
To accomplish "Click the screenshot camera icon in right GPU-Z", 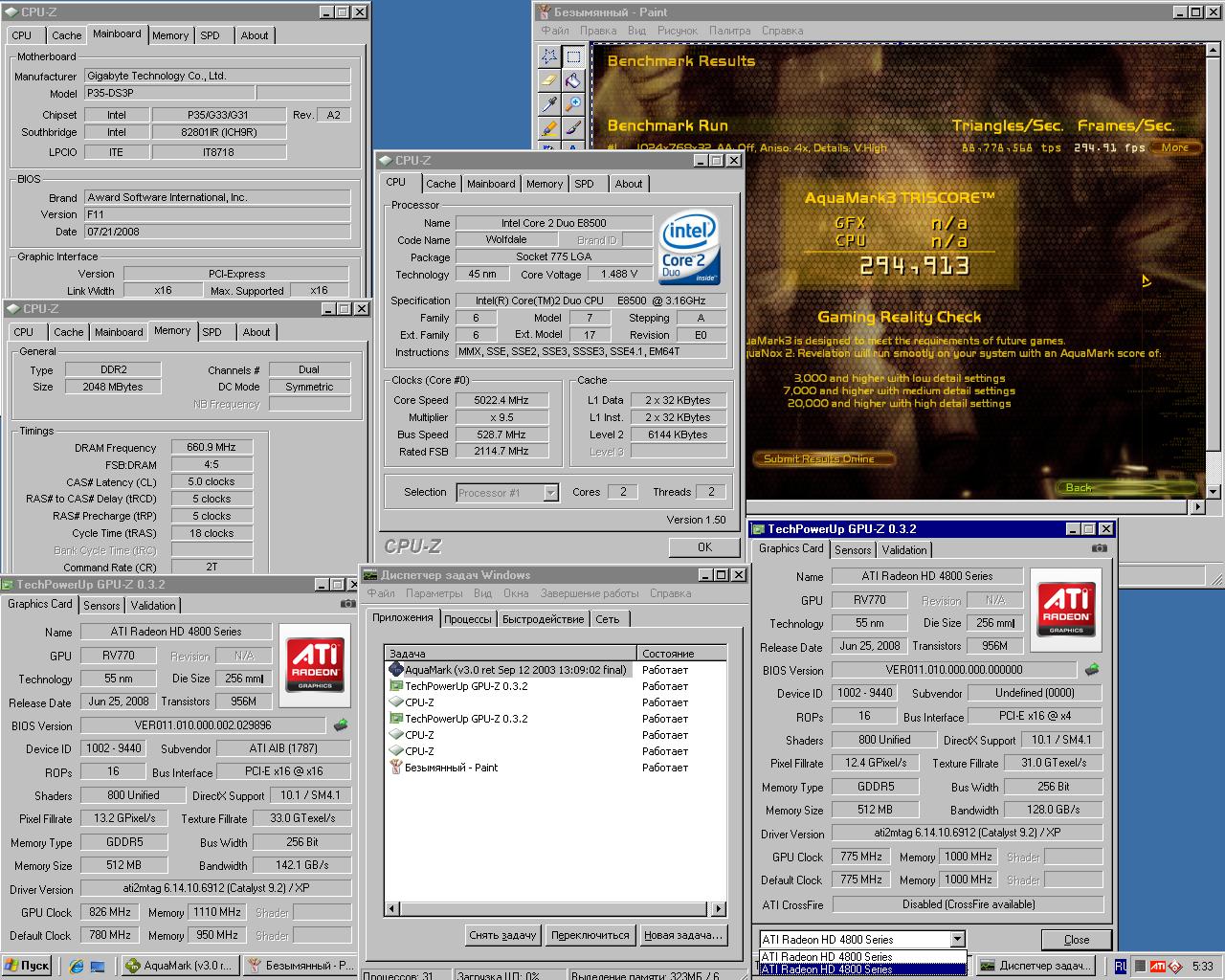I will [1099, 548].
